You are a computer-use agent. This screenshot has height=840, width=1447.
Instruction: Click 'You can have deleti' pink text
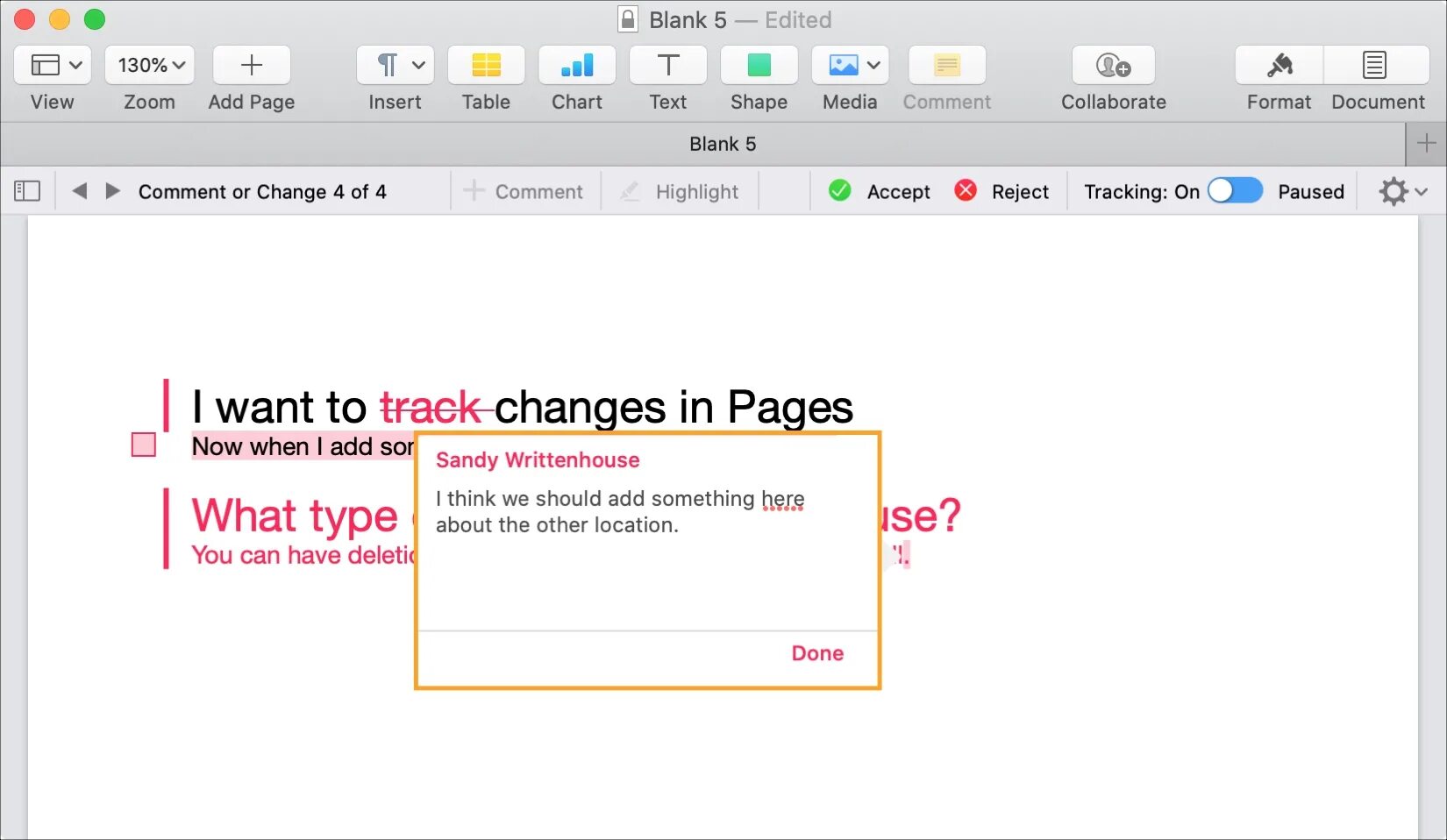[x=303, y=555]
